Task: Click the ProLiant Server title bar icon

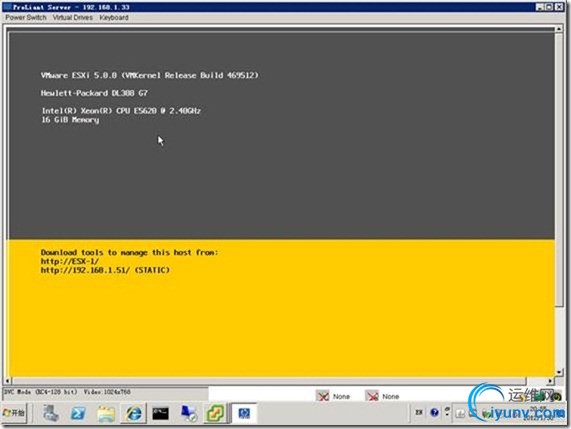Action: coord(7,7)
